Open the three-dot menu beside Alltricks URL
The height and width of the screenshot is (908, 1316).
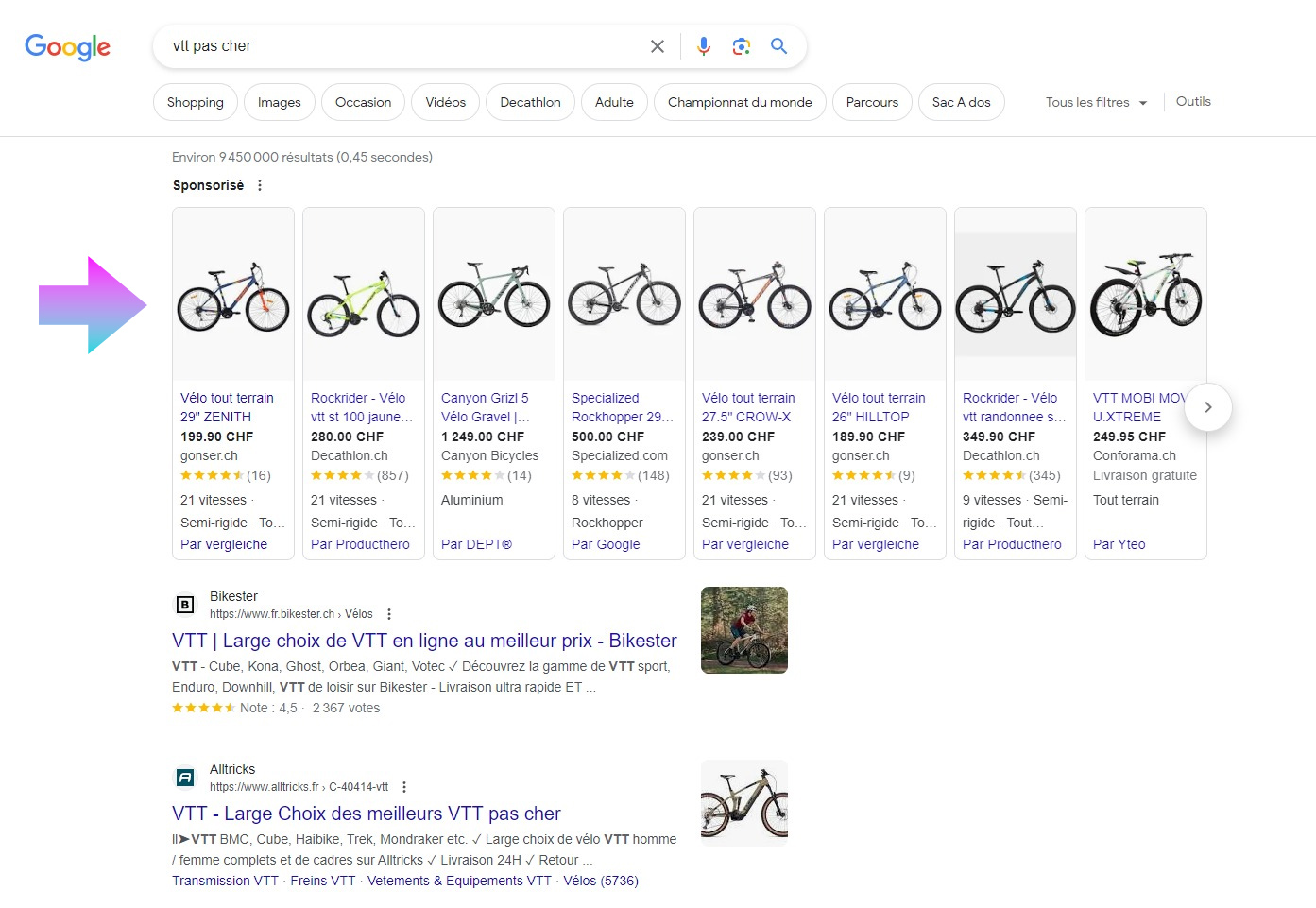404,787
